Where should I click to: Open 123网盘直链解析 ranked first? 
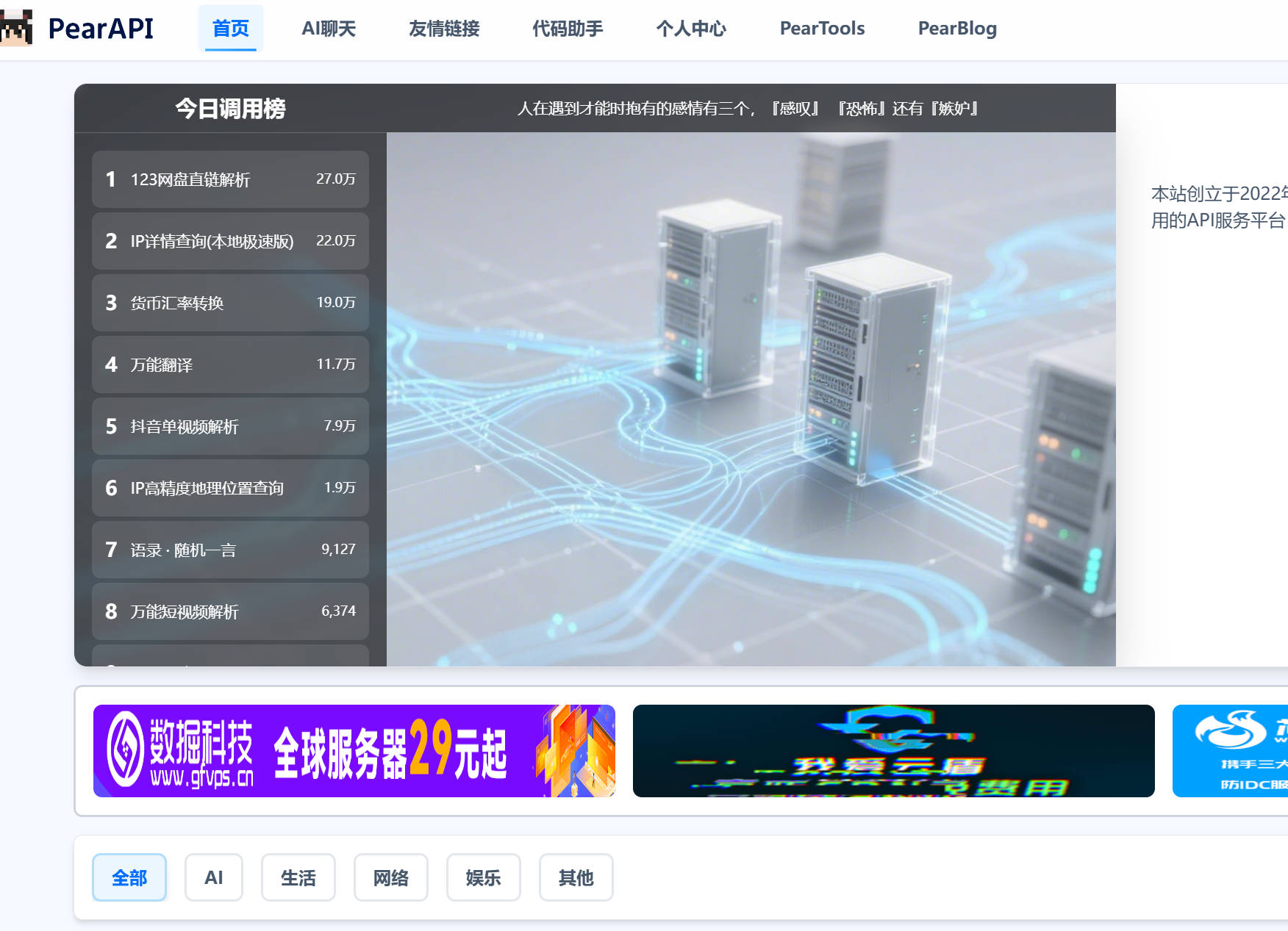pos(230,179)
